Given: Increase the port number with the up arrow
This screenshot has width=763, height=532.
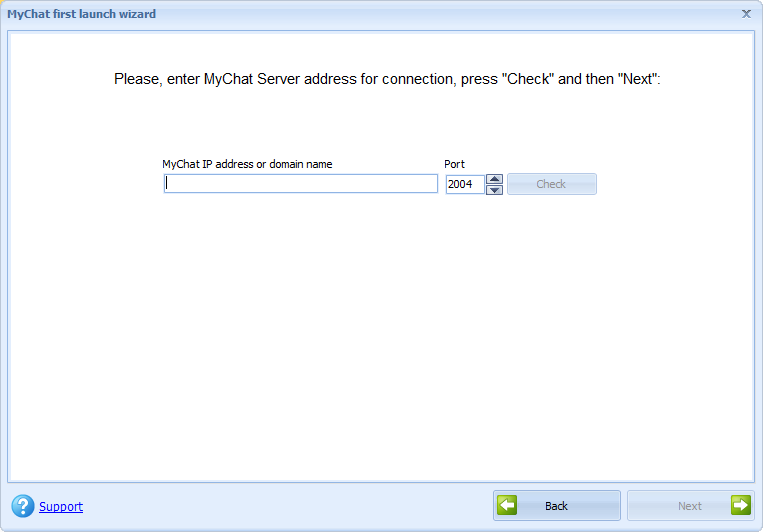Looking at the screenshot, I should tap(494, 179).
